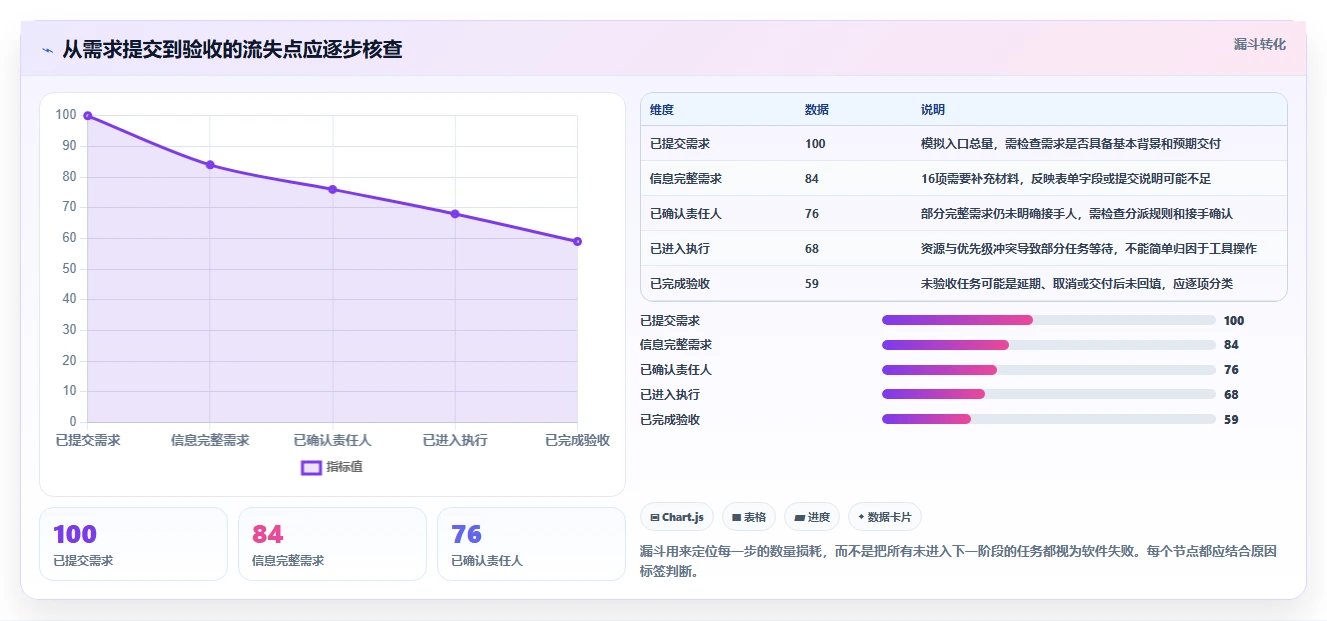The width and height of the screenshot is (1327, 621).
Task: Click the 已进入执行 progress bar
Action: tap(1048, 395)
